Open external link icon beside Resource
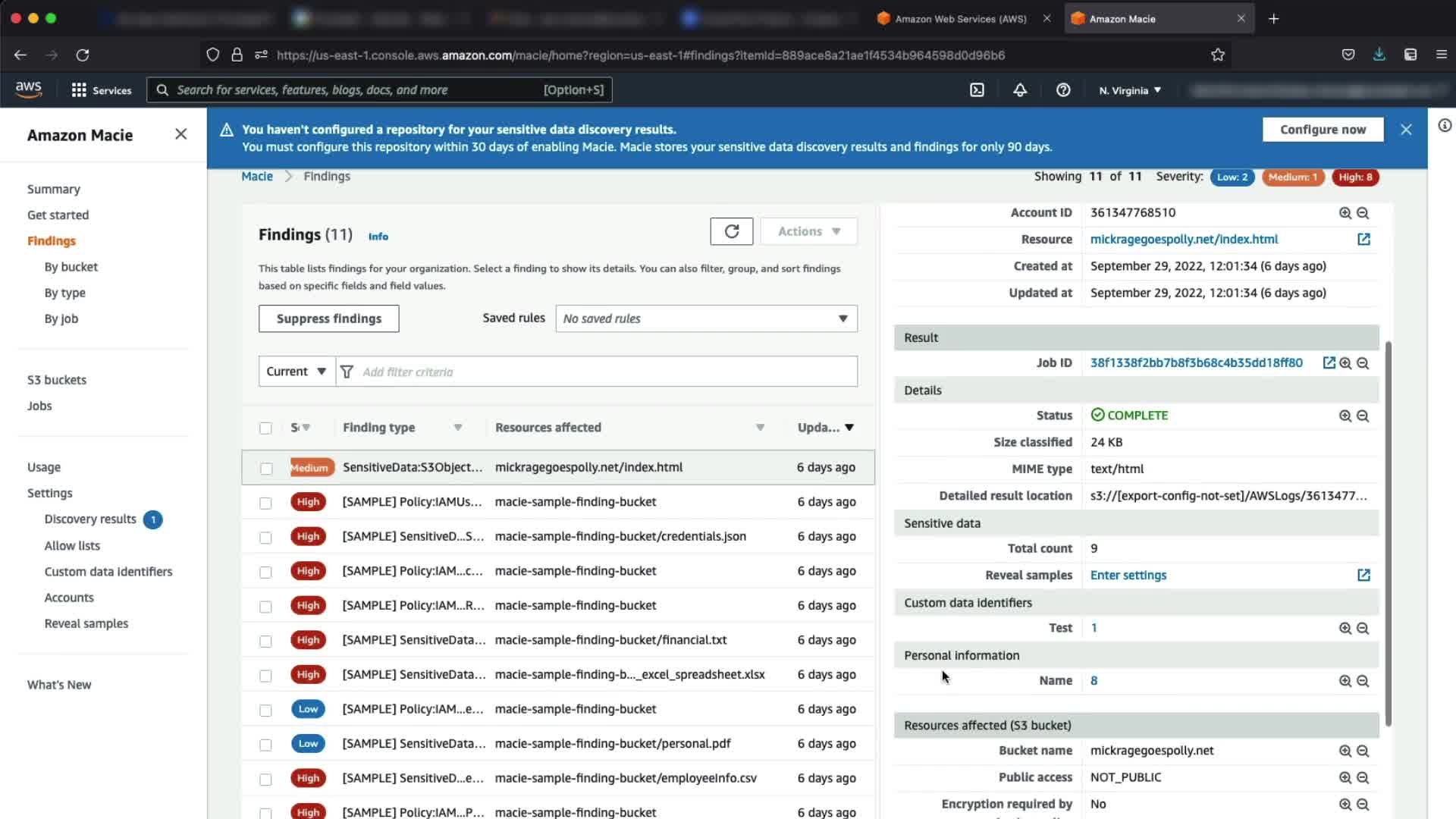 click(x=1363, y=240)
